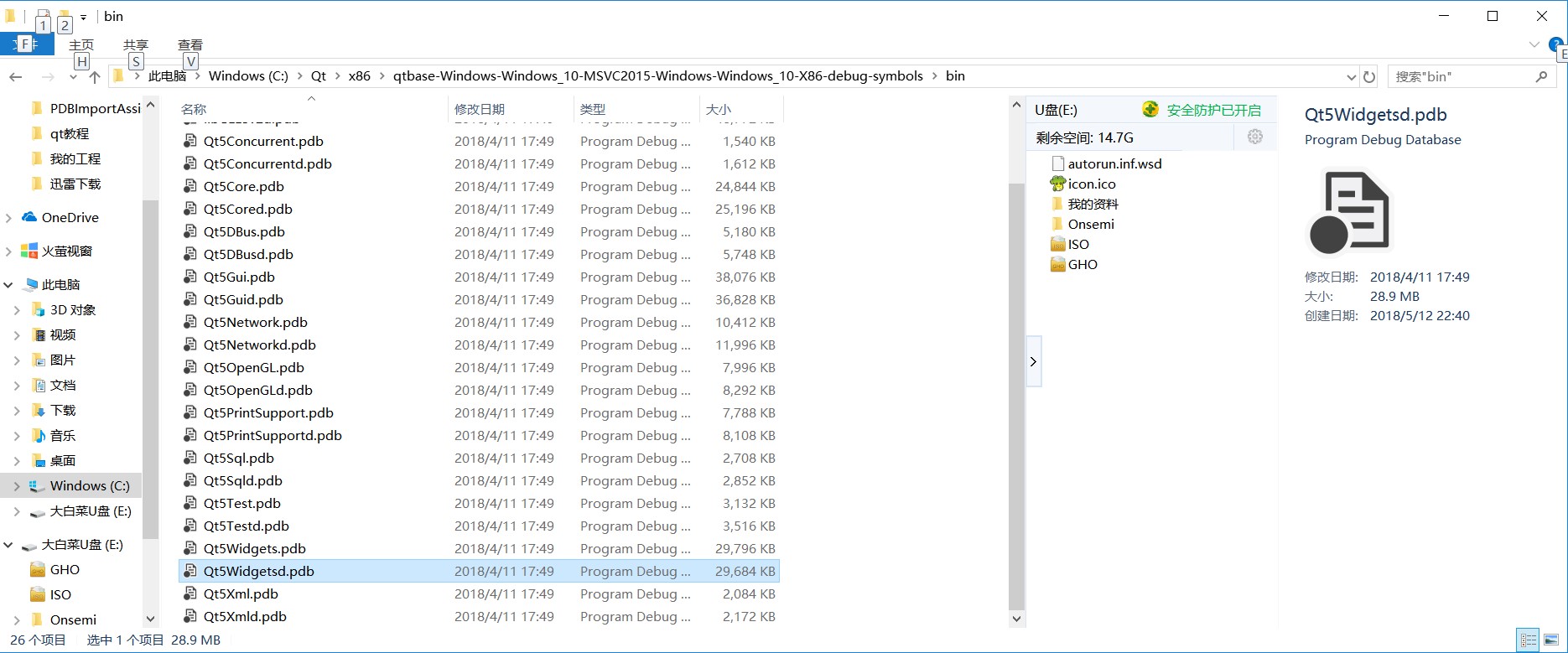Sort by 类型 column header
This screenshot has height=653, width=1568.
coord(593,109)
